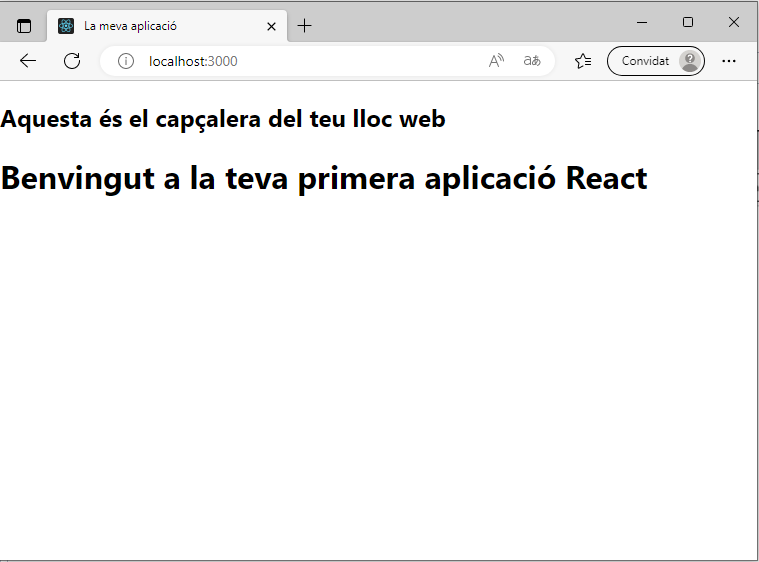Open Settings and more ellipsis menu
This screenshot has width=759, height=562.
(x=729, y=61)
